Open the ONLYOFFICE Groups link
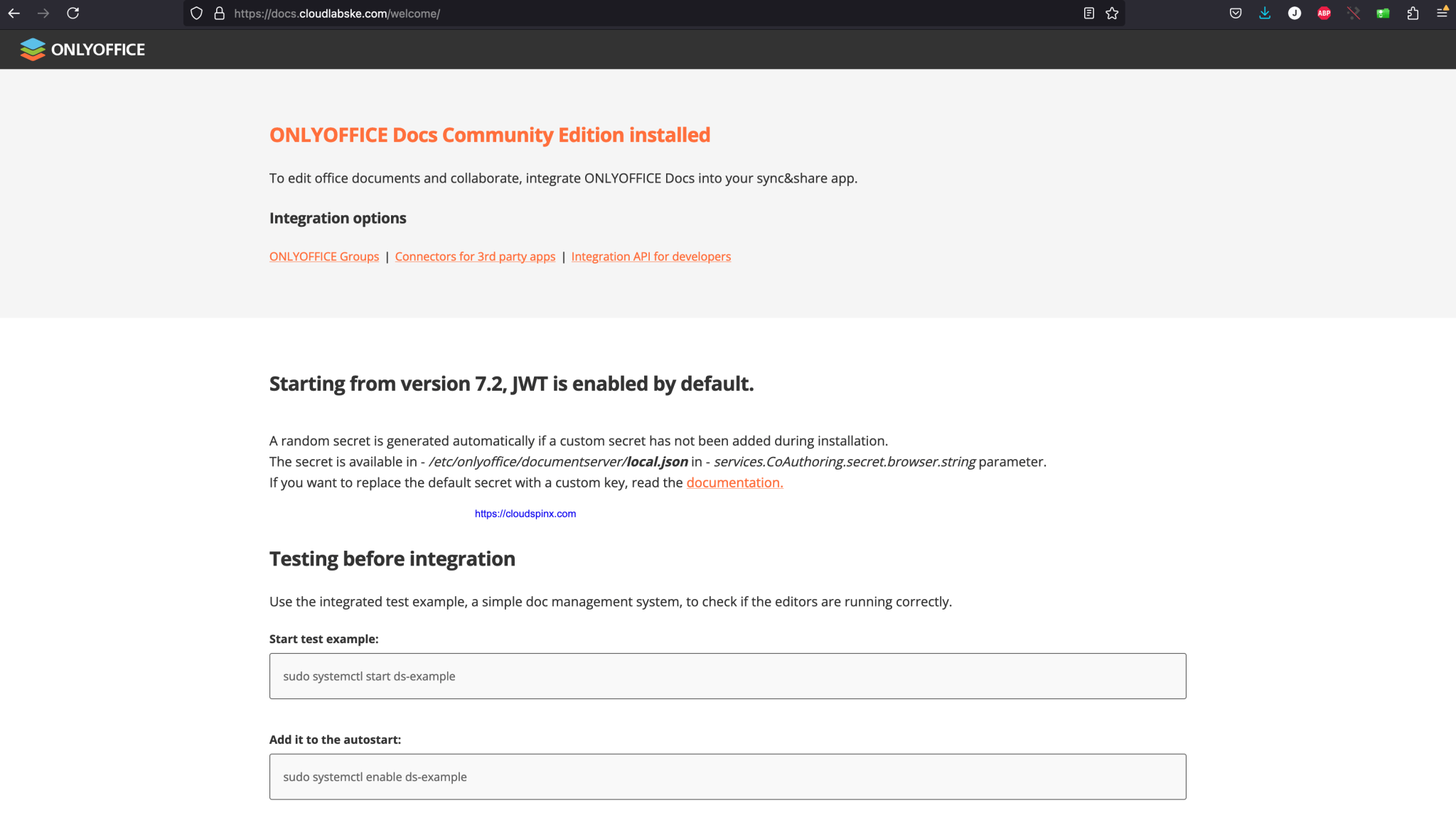Viewport: 1456px width, 815px height. point(323,257)
